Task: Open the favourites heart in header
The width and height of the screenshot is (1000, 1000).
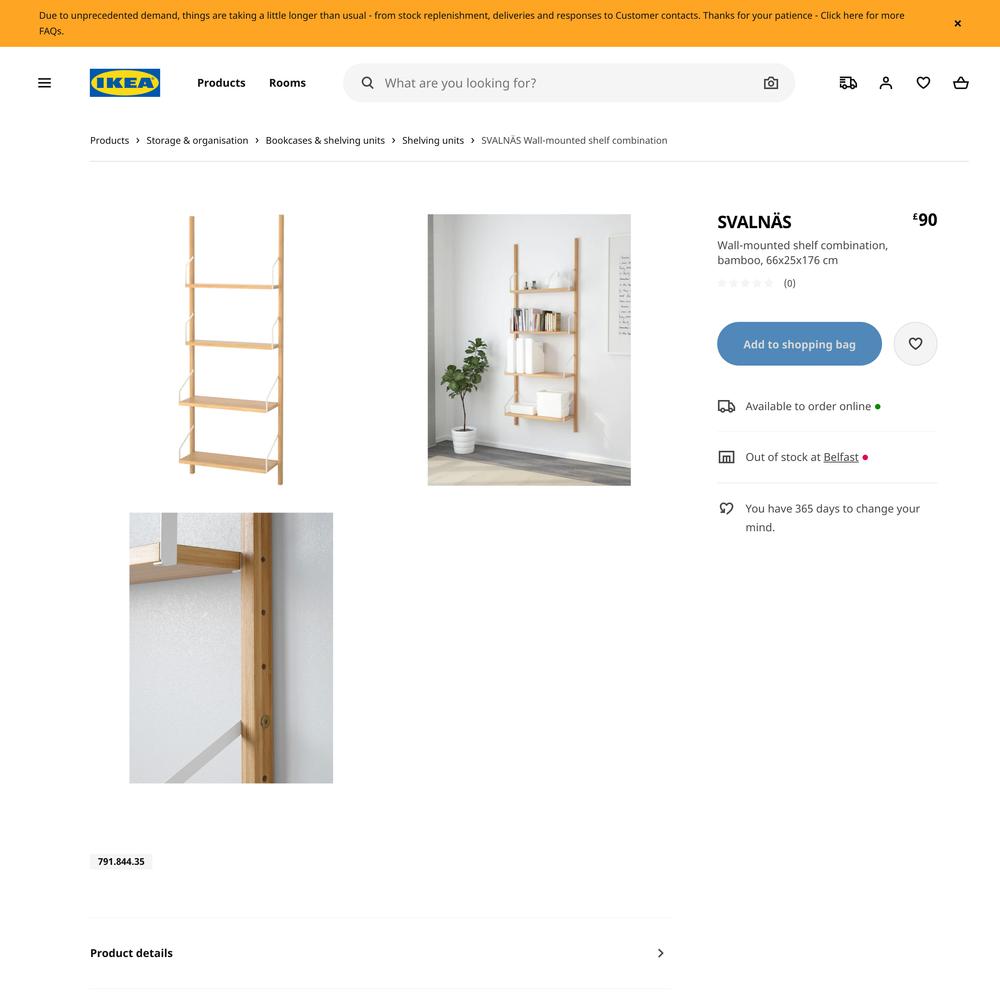Action: click(x=923, y=83)
